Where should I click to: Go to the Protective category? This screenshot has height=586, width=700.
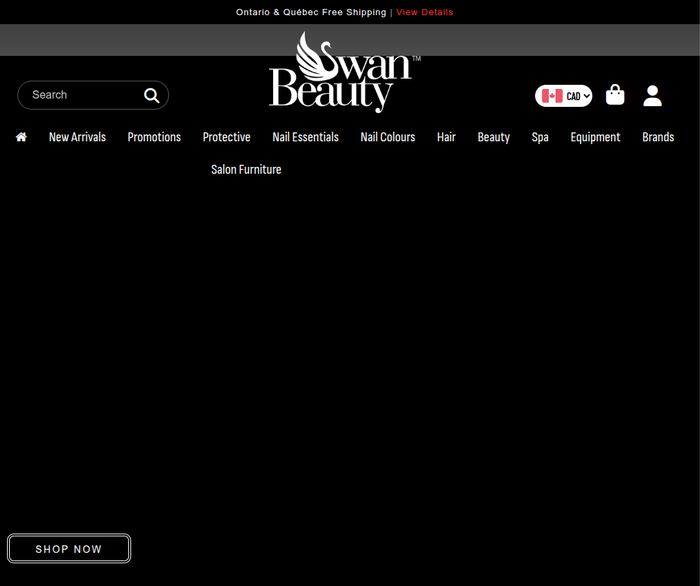pyautogui.click(x=226, y=137)
